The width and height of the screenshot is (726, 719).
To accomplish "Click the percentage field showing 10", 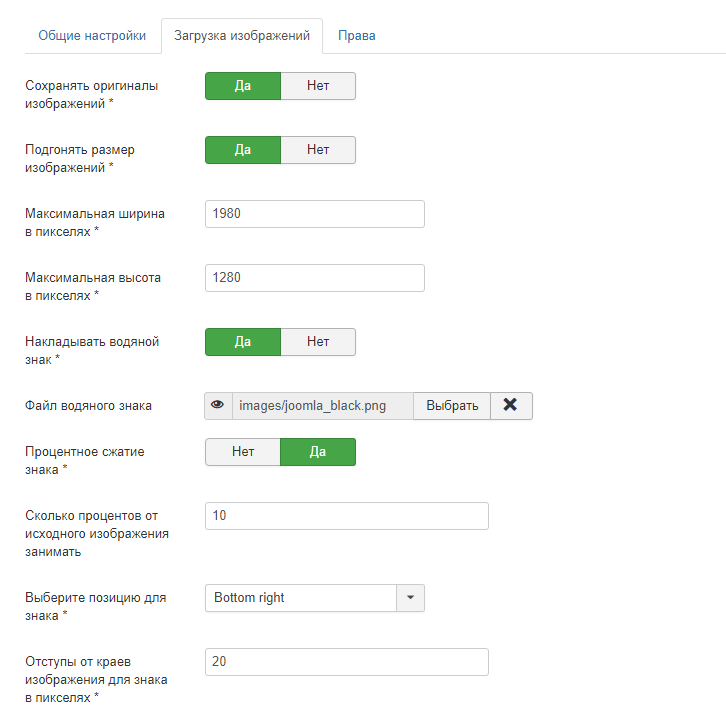I will pos(347,516).
